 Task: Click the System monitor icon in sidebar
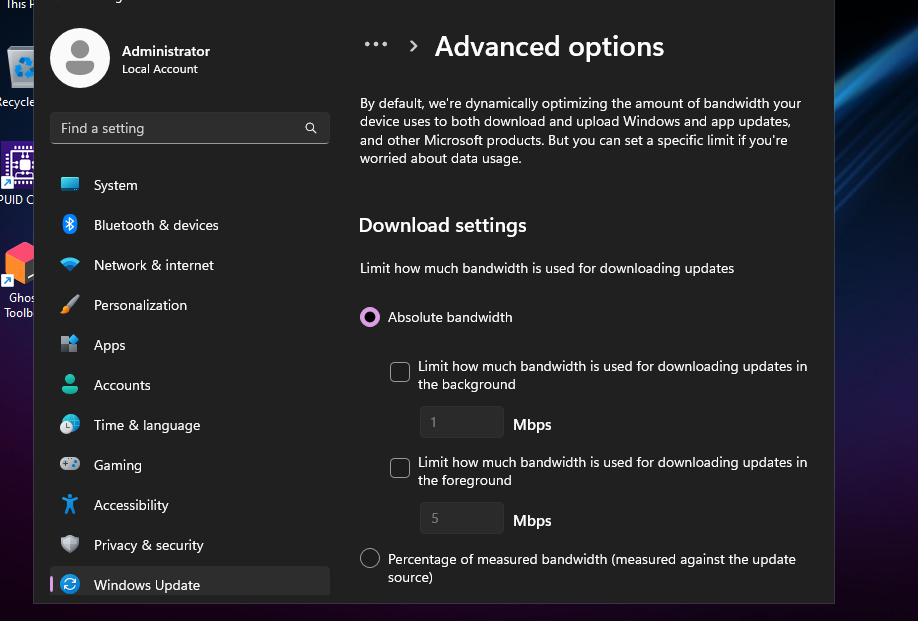(70, 185)
